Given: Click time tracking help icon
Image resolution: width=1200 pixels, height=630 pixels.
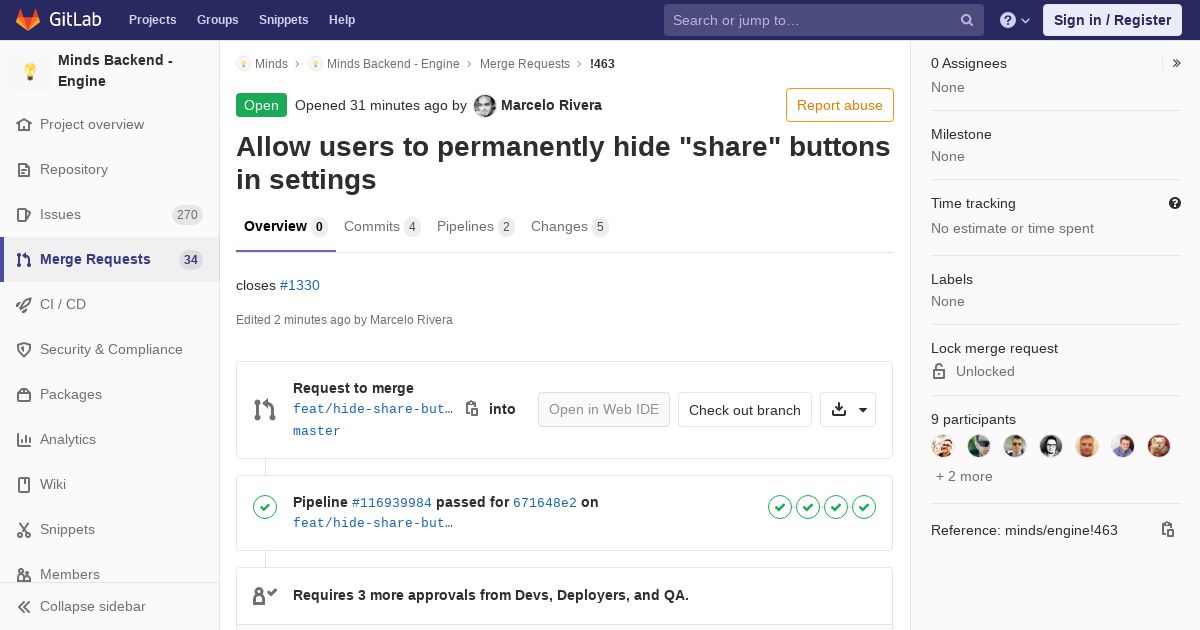Looking at the screenshot, I should point(1175,203).
